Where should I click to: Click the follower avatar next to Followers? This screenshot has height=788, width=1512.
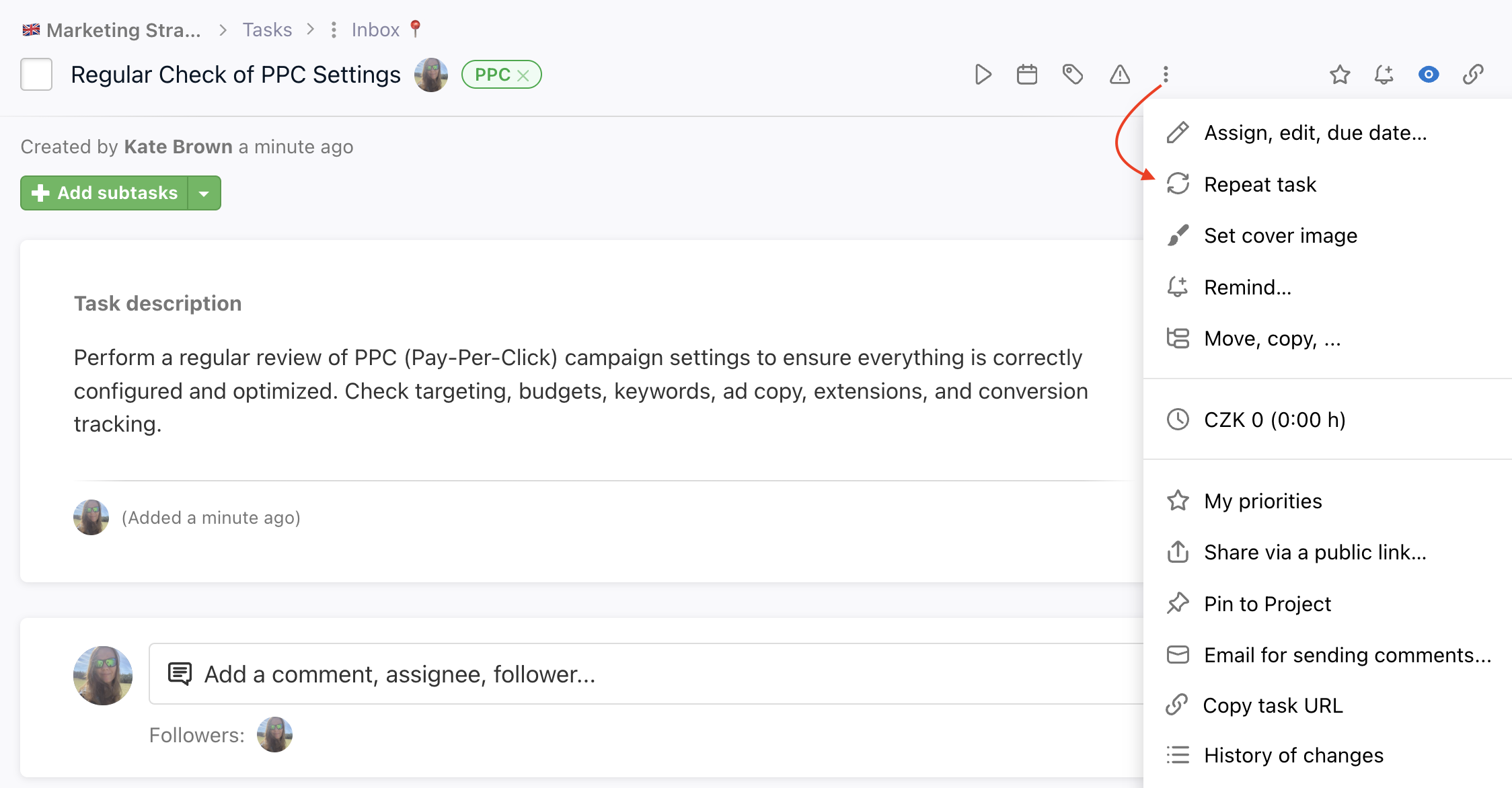click(x=274, y=734)
